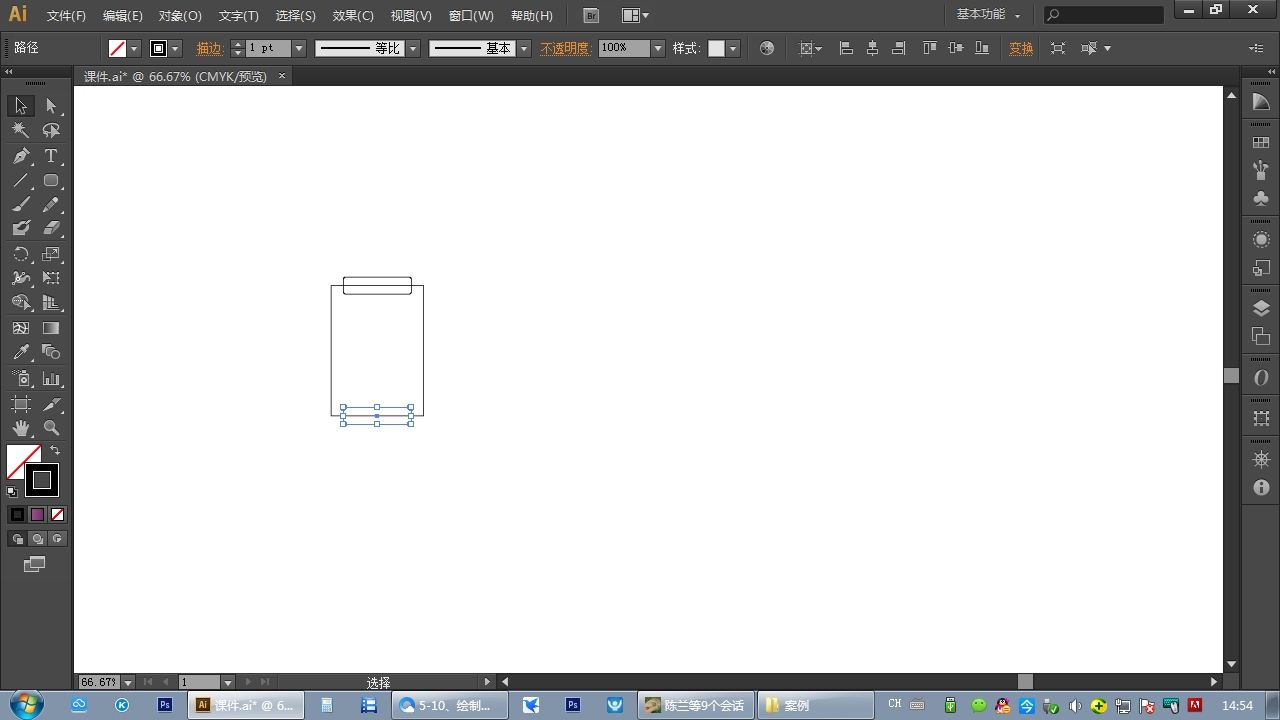1280x720 pixels.
Task: Set paint mode to Color
Action: [17, 514]
